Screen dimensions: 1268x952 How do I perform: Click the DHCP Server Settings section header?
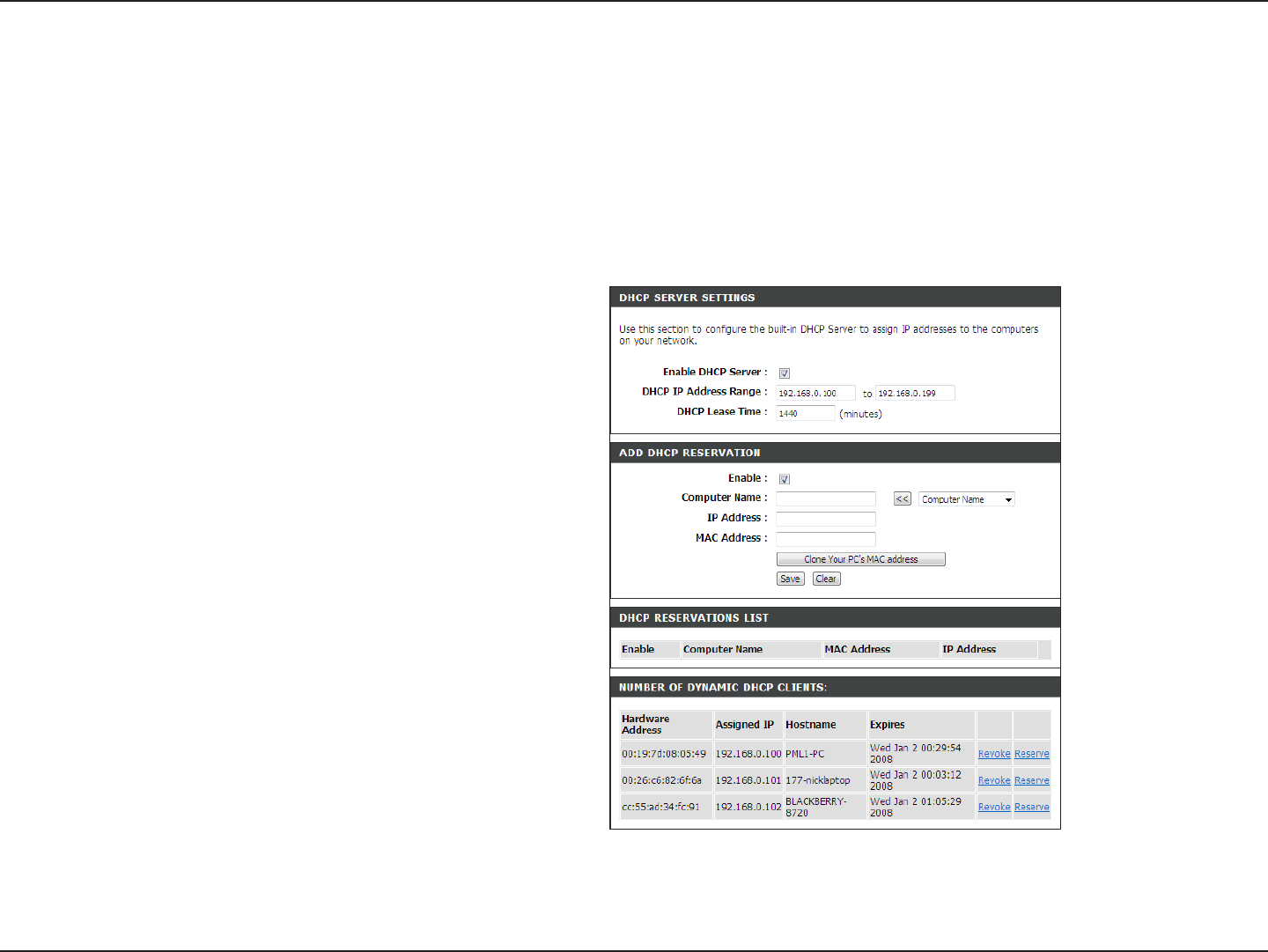click(835, 298)
